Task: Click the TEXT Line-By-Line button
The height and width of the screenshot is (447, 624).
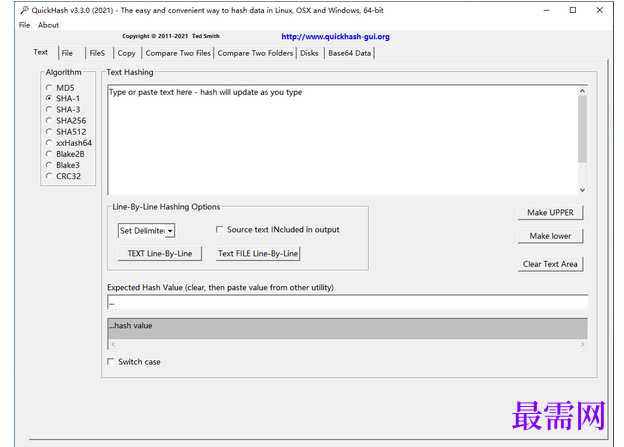Action: [160, 254]
